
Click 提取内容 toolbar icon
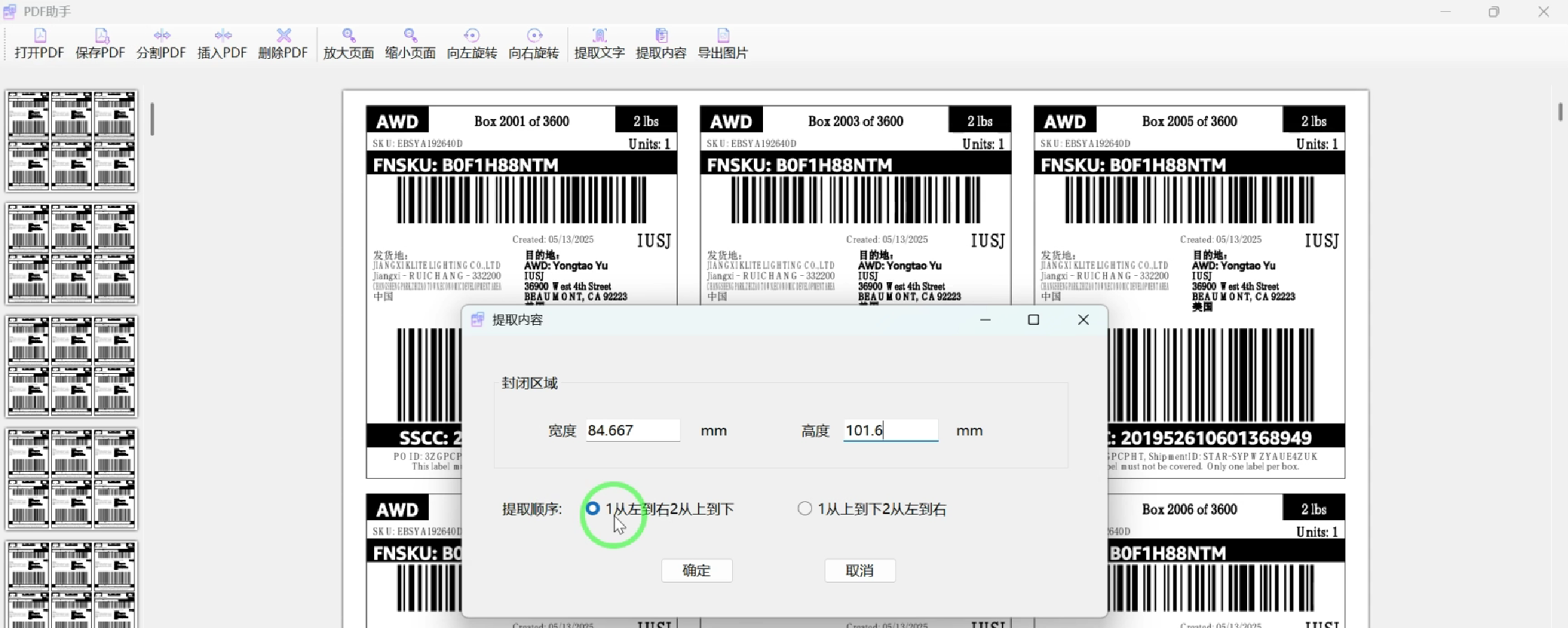pos(661,43)
